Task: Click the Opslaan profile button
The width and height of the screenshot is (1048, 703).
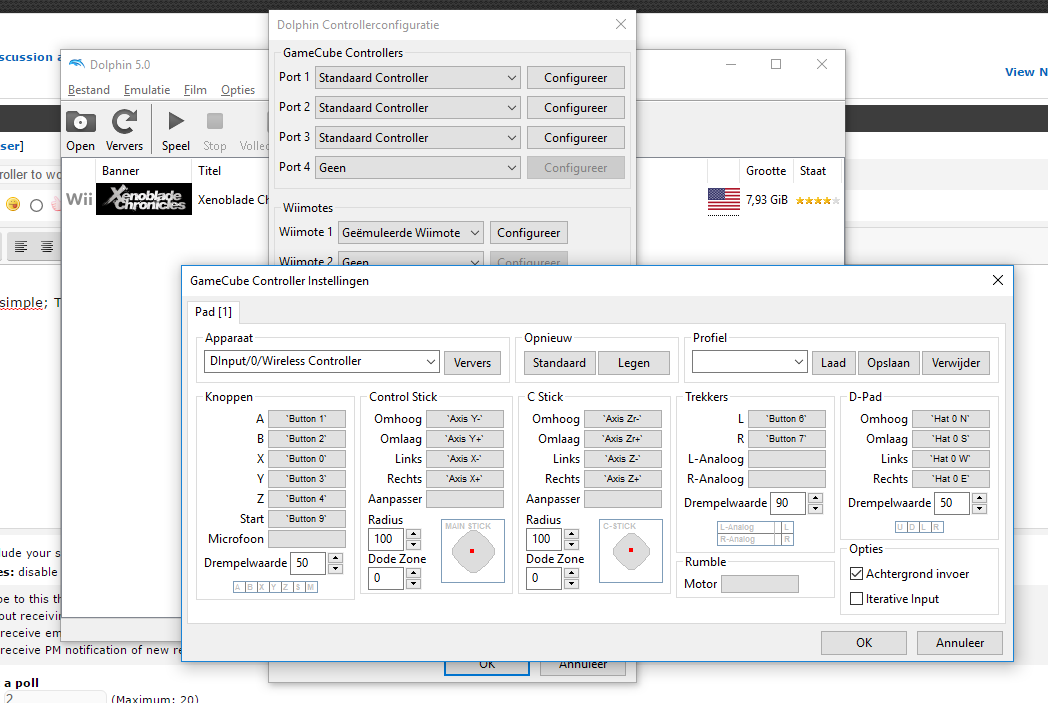Action: (888, 363)
